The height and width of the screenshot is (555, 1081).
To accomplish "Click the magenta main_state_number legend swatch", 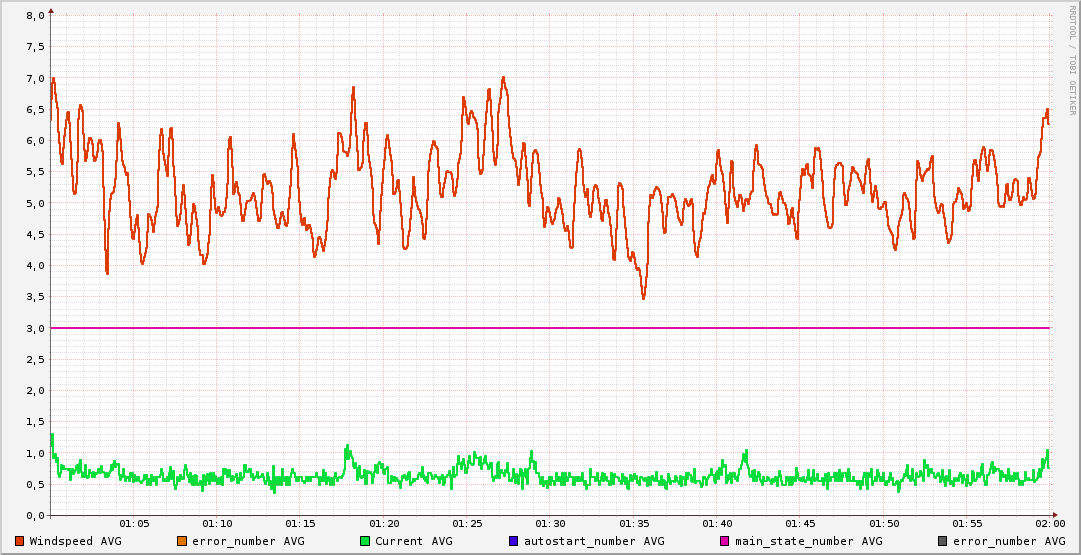I will tap(725, 541).
